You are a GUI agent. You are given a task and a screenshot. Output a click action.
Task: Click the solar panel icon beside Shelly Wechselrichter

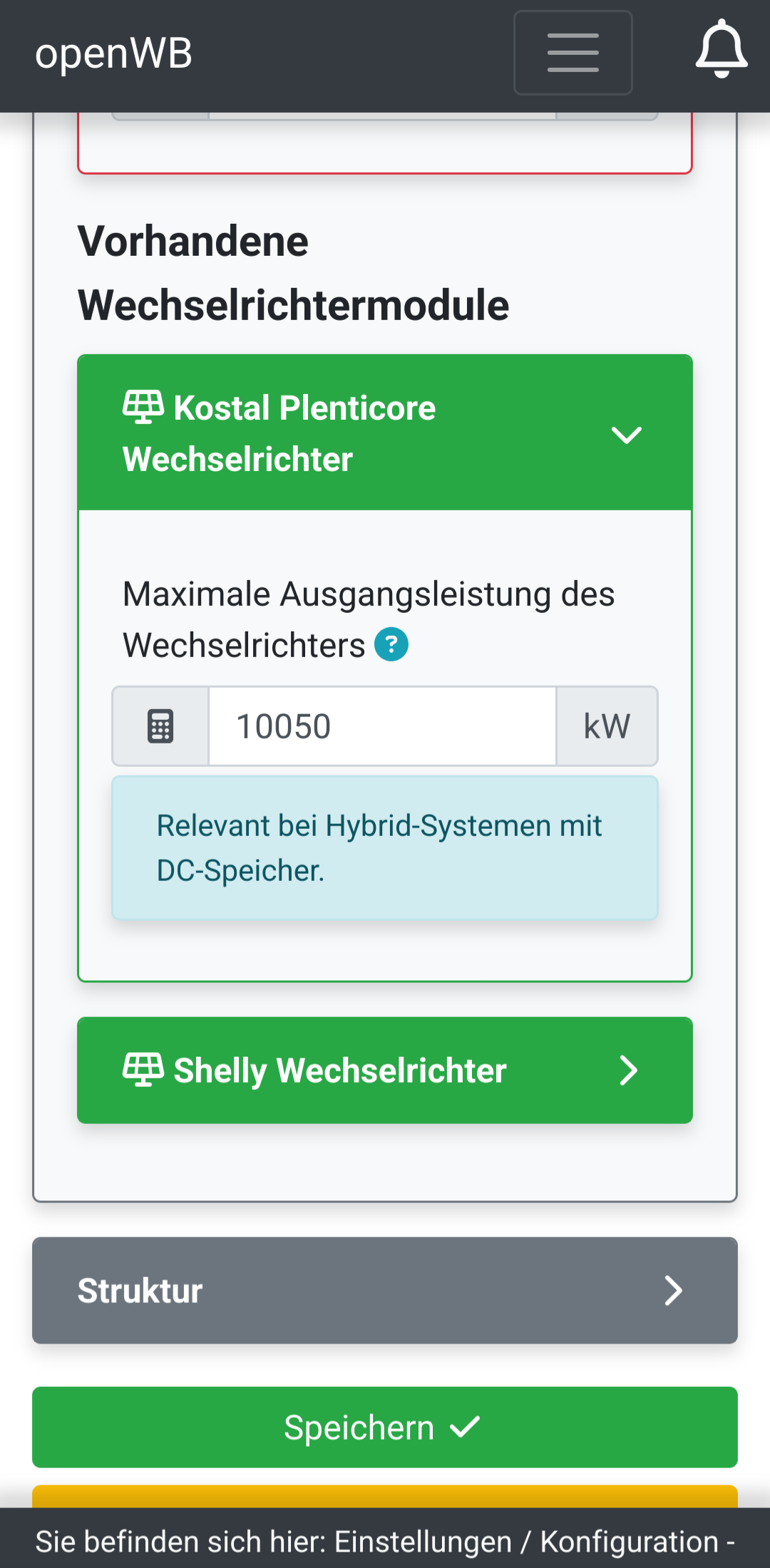coord(143,1070)
